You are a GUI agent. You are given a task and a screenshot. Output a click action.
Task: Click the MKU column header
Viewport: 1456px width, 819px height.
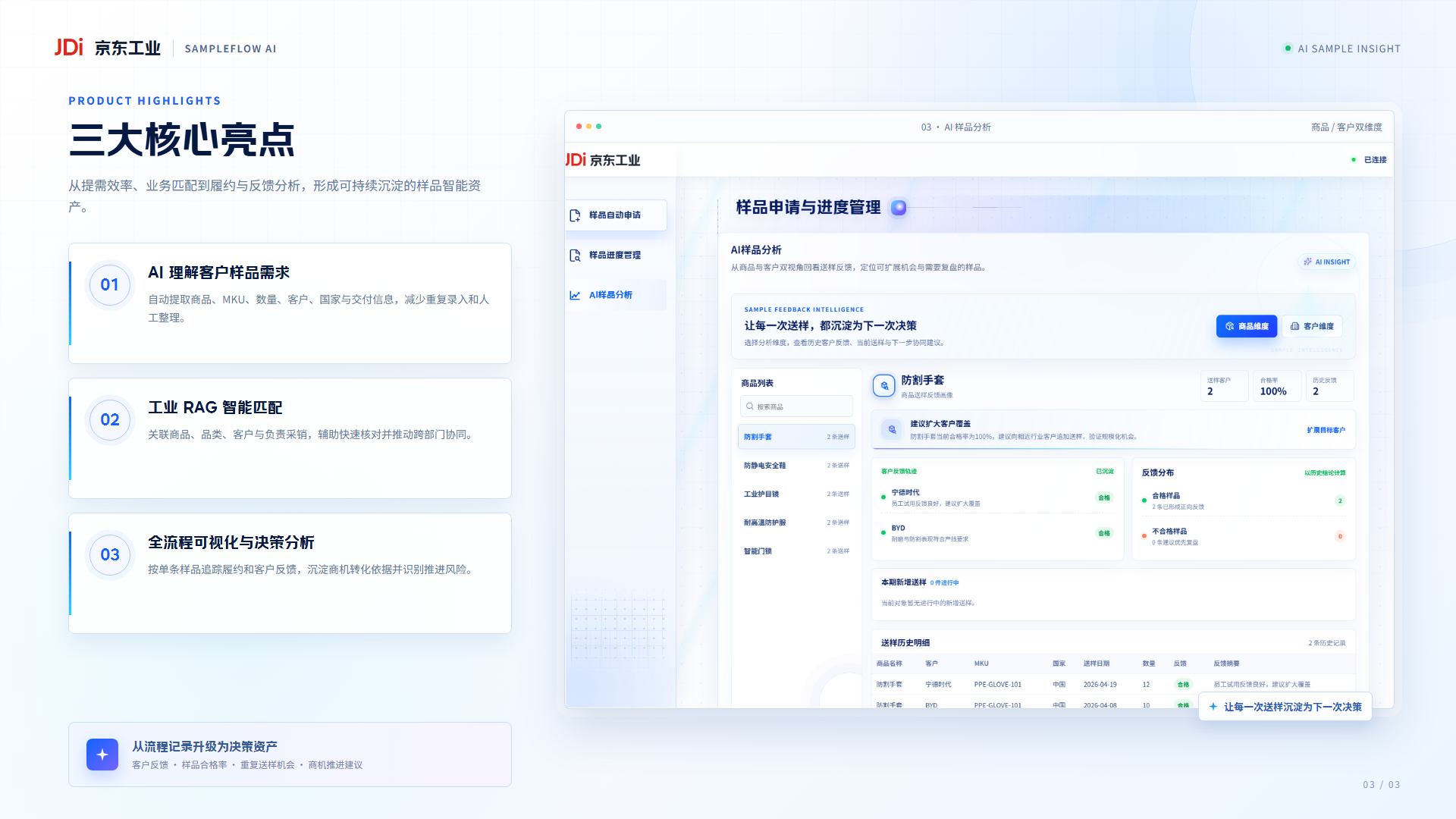click(x=981, y=664)
